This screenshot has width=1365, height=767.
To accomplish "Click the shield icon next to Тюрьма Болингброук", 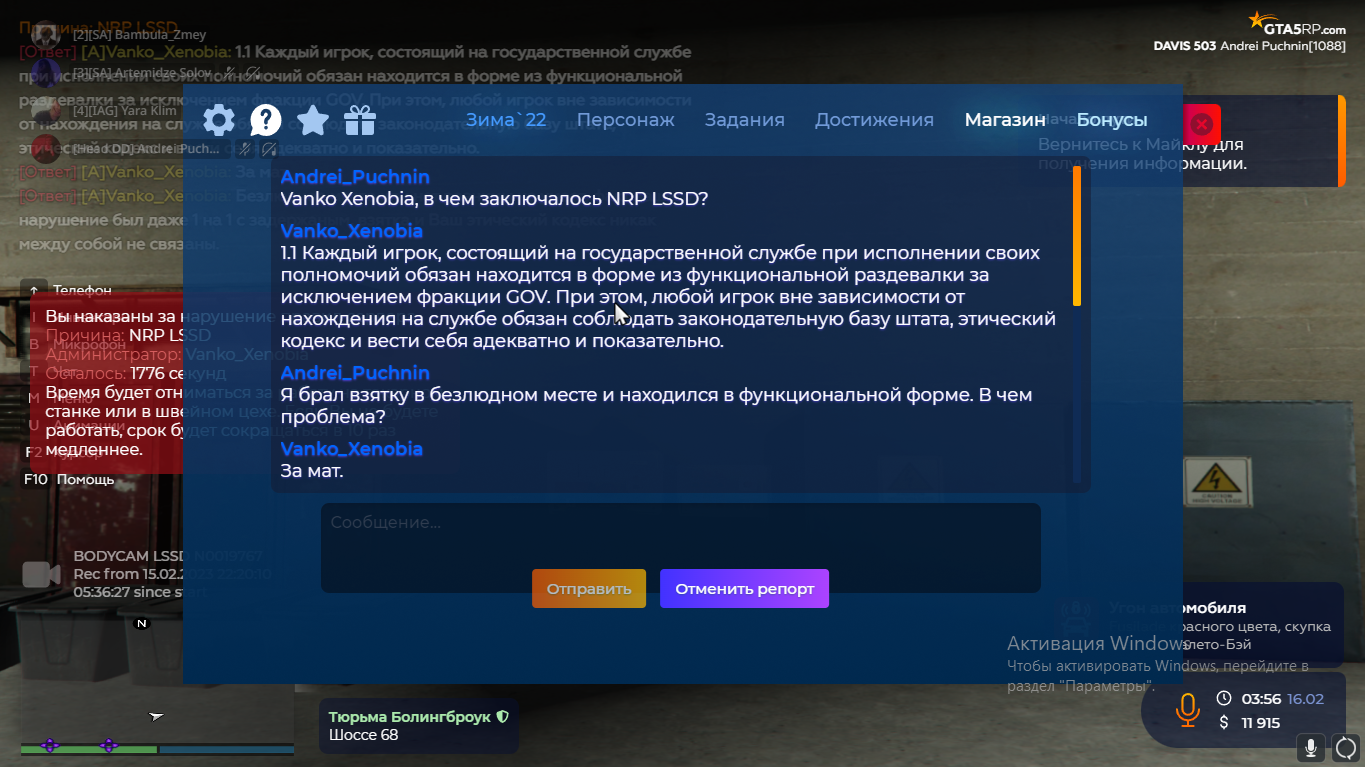I will point(503,717).
